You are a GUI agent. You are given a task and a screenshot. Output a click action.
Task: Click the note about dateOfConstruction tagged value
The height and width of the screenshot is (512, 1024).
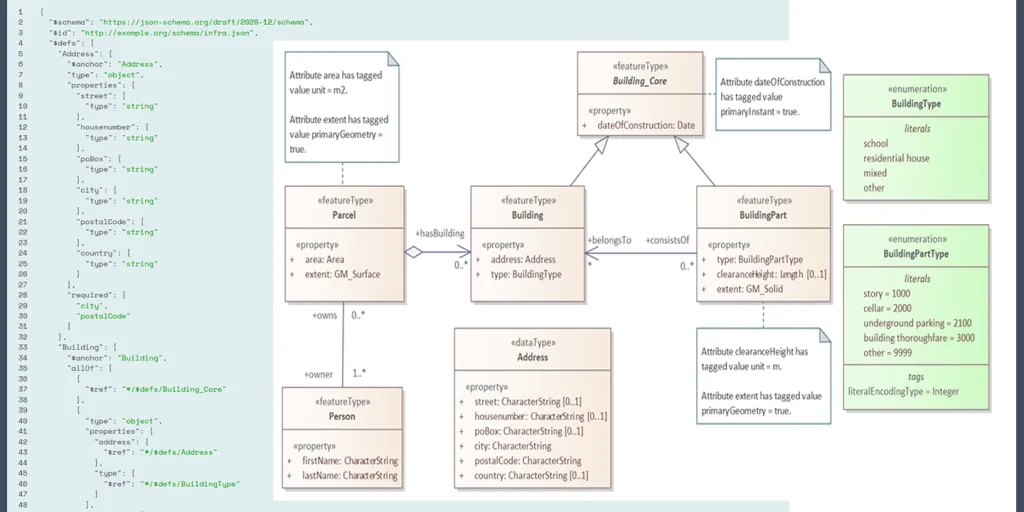click(773, 96)
